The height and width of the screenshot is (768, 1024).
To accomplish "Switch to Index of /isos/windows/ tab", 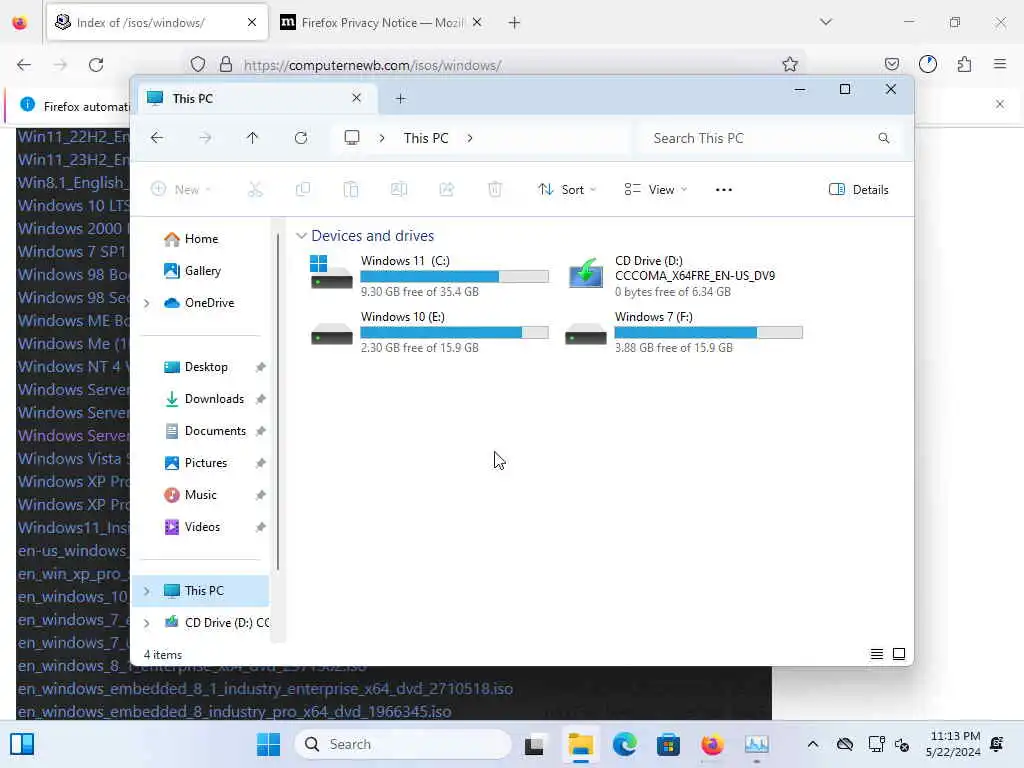I will 157,23.
